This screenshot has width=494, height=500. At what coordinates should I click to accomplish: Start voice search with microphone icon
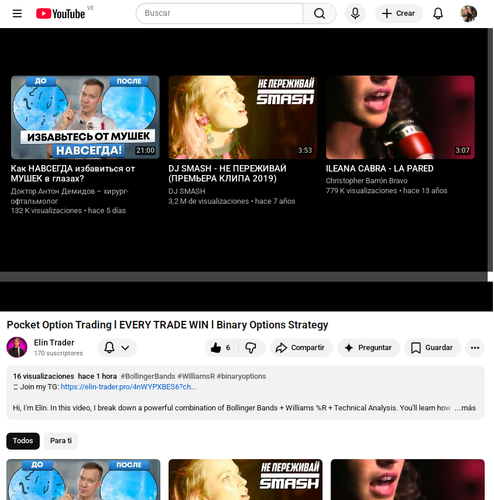pyautogui.click(x=355, y=13)
